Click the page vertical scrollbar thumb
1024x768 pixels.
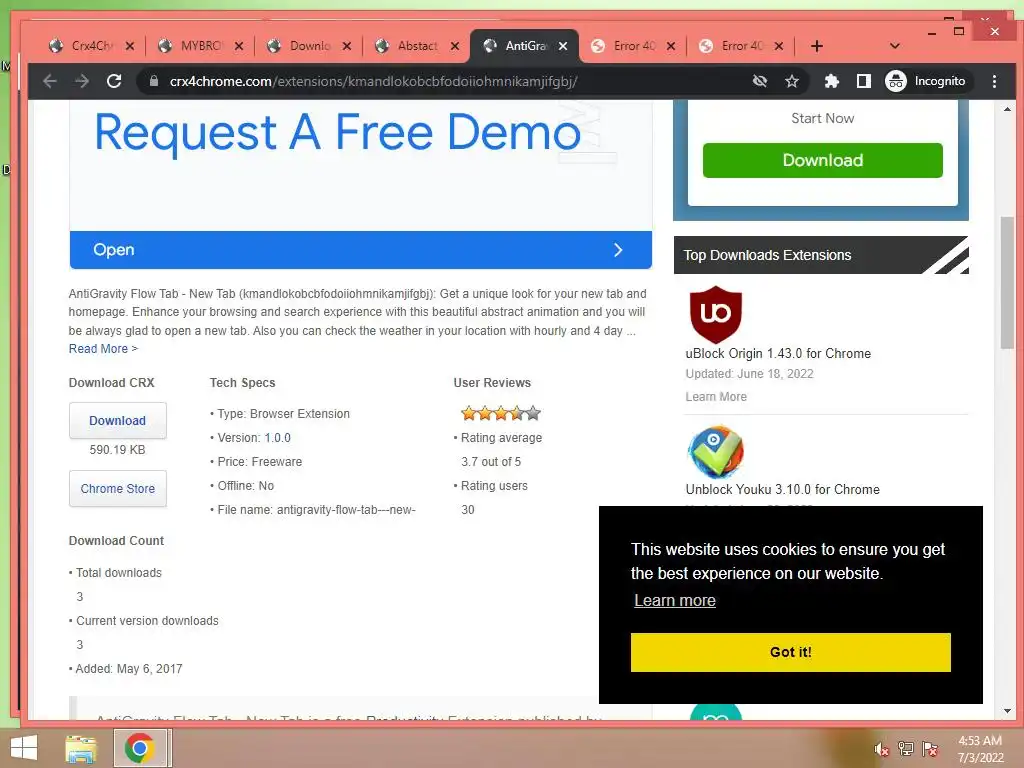click(1007, 284)
